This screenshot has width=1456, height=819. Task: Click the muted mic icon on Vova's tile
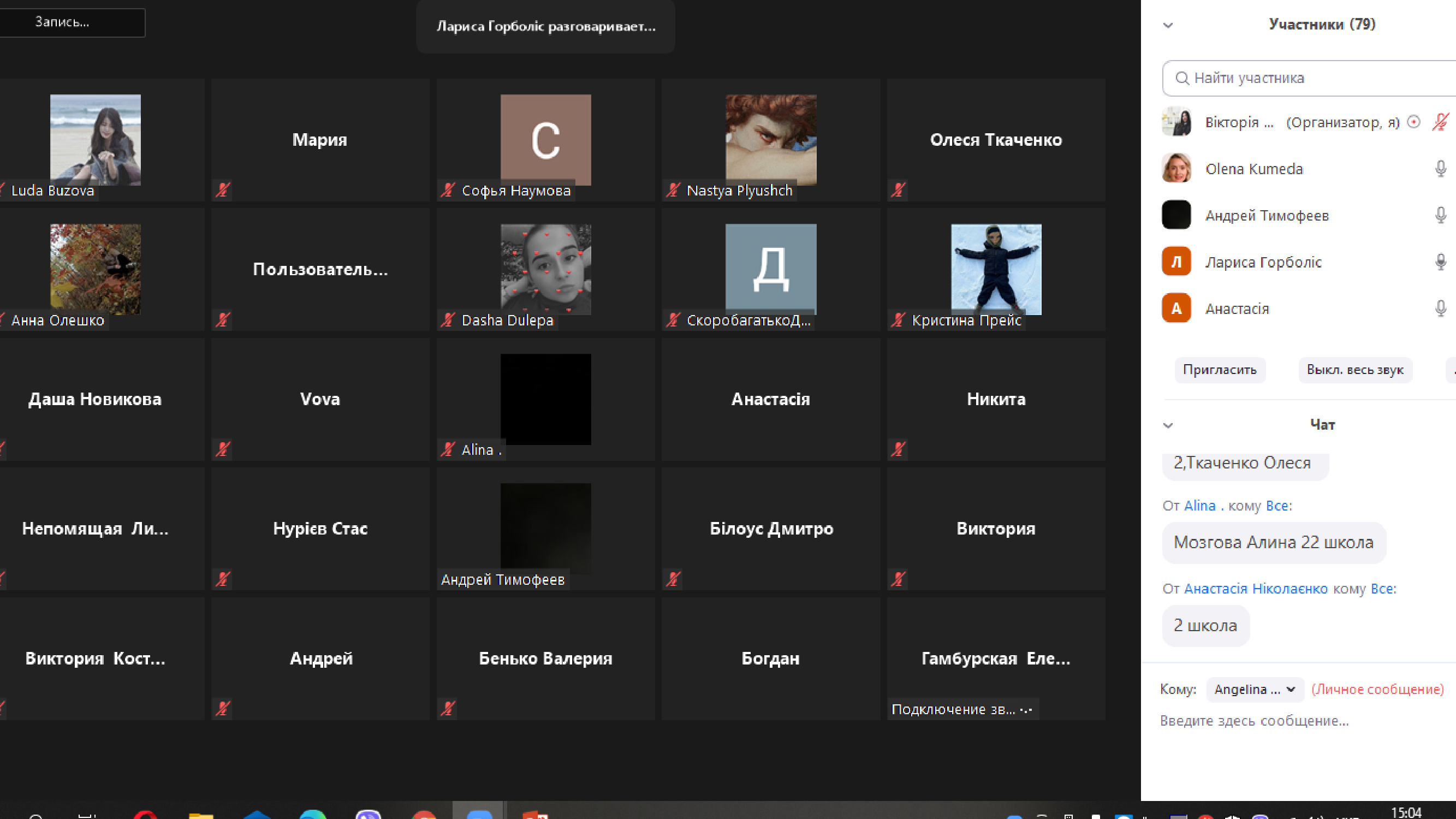223,449
